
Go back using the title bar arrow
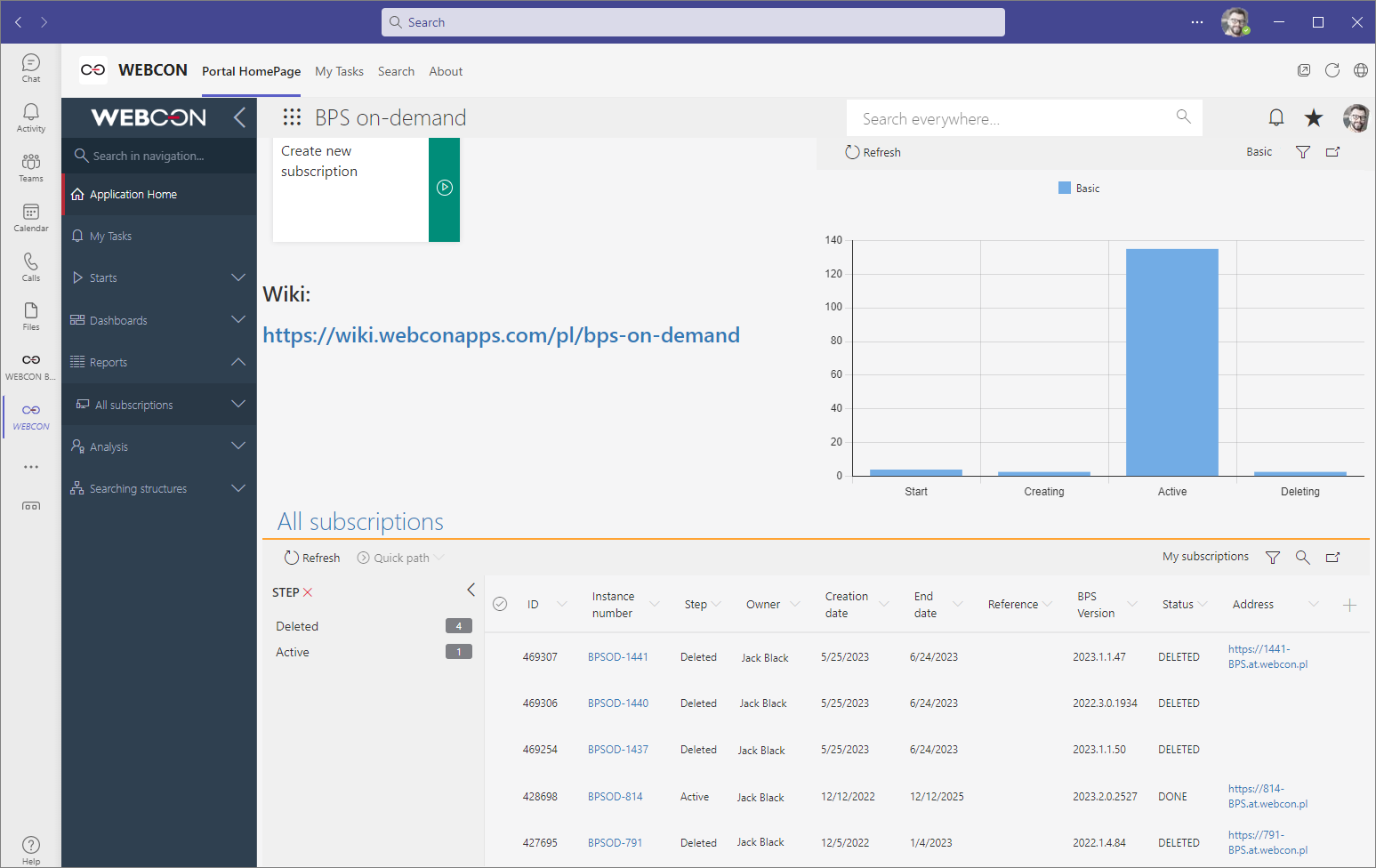(x=18, y=22)
